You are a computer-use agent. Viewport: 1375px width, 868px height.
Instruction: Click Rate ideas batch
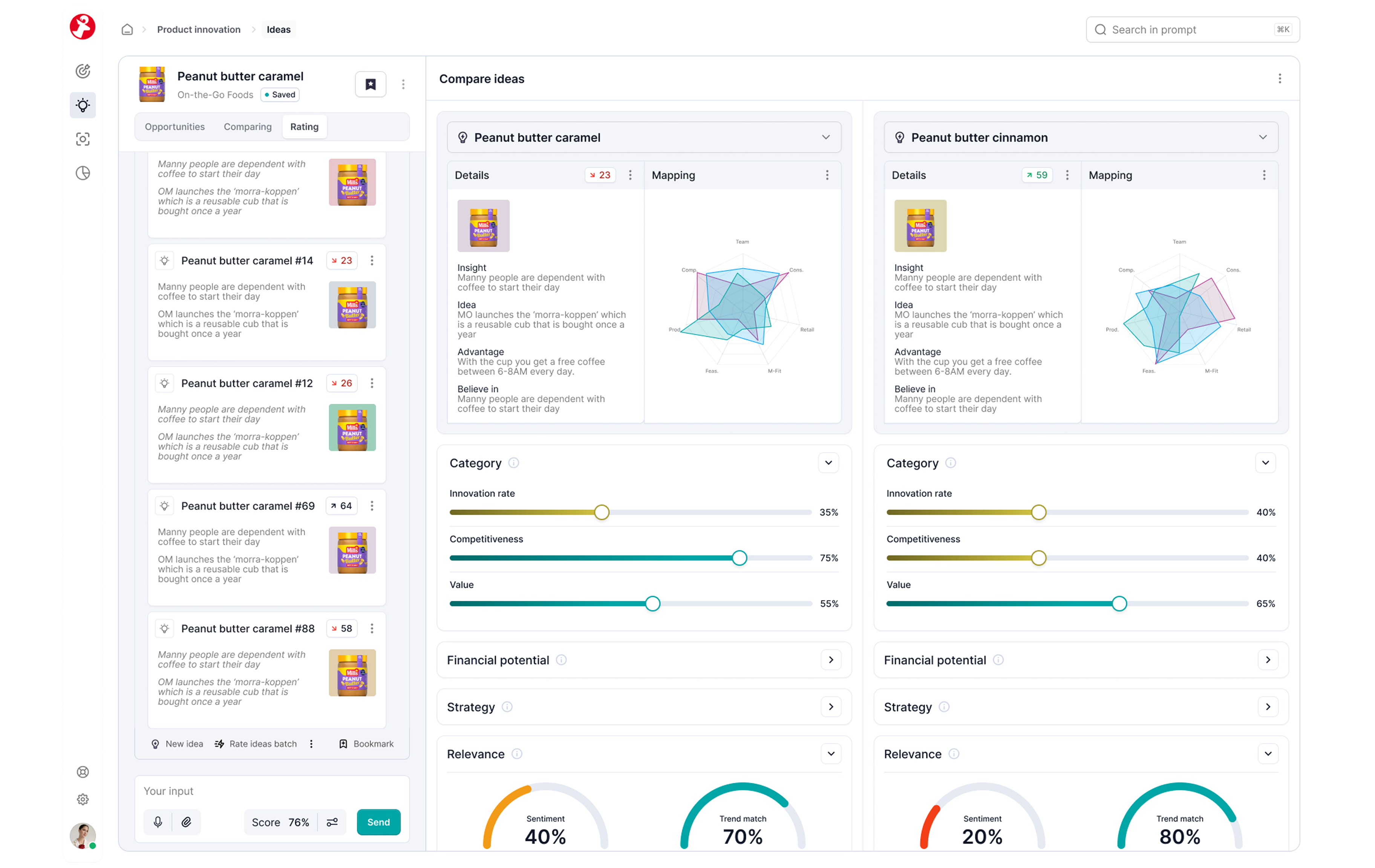(x=256, y=744)
